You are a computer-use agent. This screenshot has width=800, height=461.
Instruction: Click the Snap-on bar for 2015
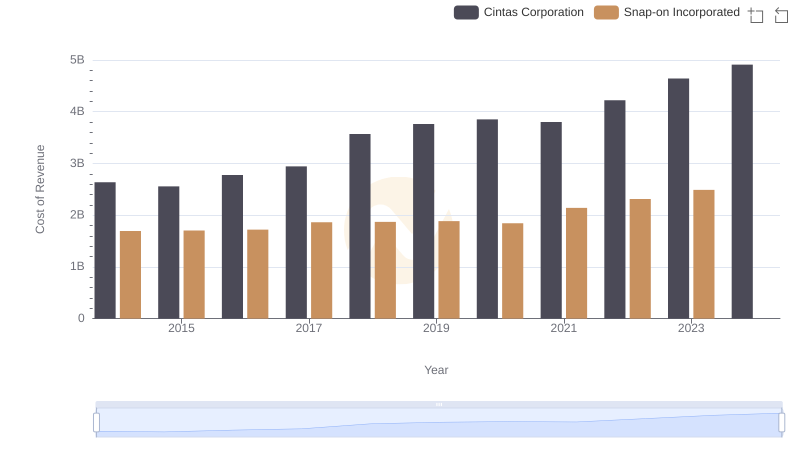click(x=194, y=274)
